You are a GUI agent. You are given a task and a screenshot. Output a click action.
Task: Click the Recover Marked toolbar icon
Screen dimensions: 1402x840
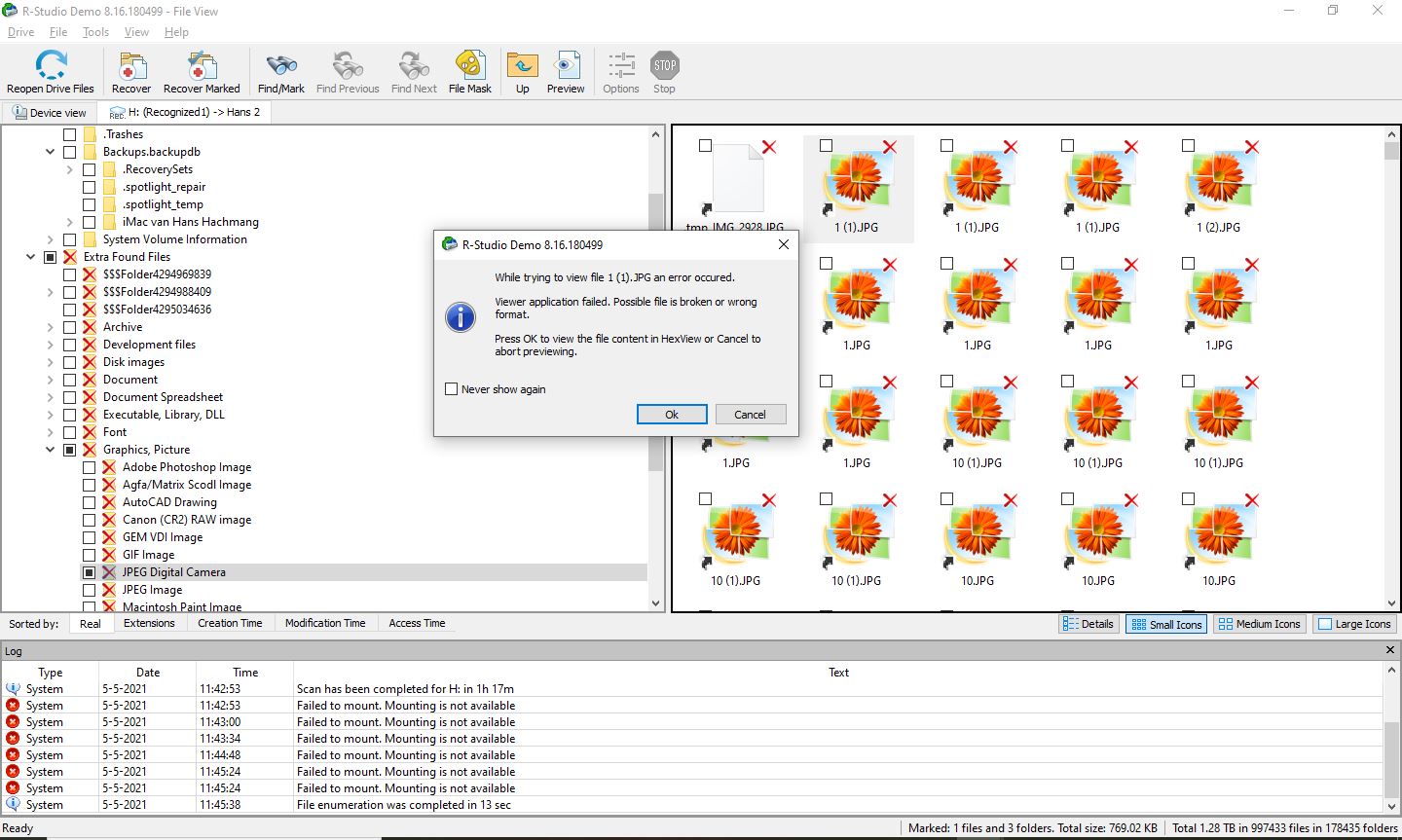tap(202, 65)
